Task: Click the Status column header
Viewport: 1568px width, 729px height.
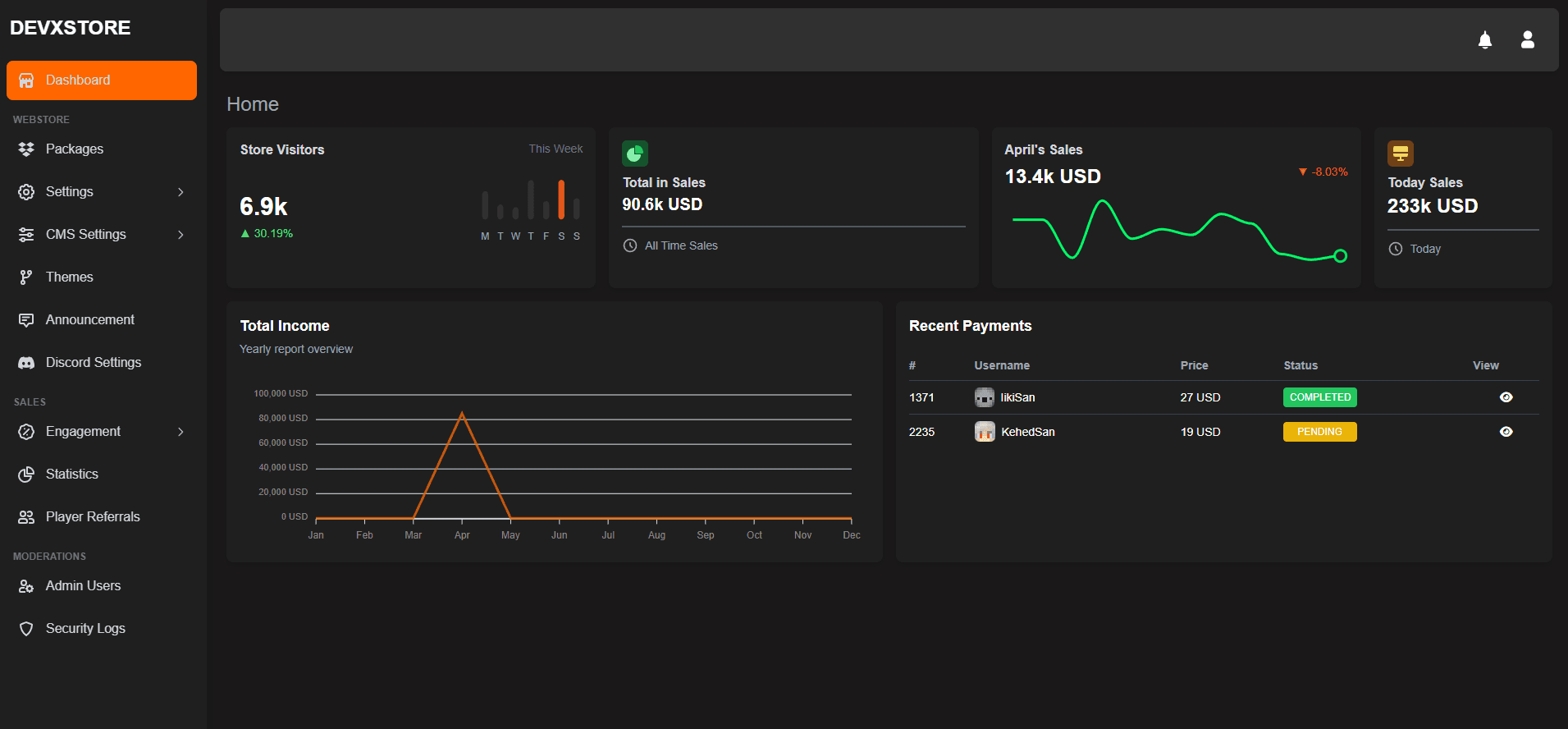Action: [x=1301, y=365]
